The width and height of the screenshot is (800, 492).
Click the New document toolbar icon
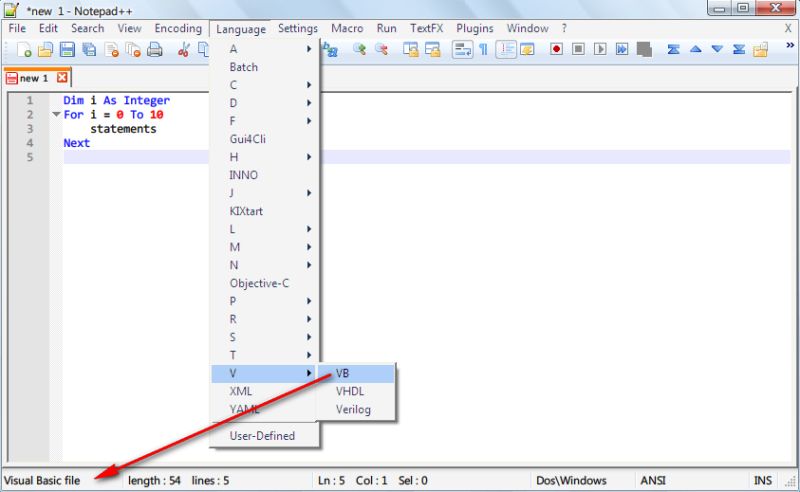point(24,50)
